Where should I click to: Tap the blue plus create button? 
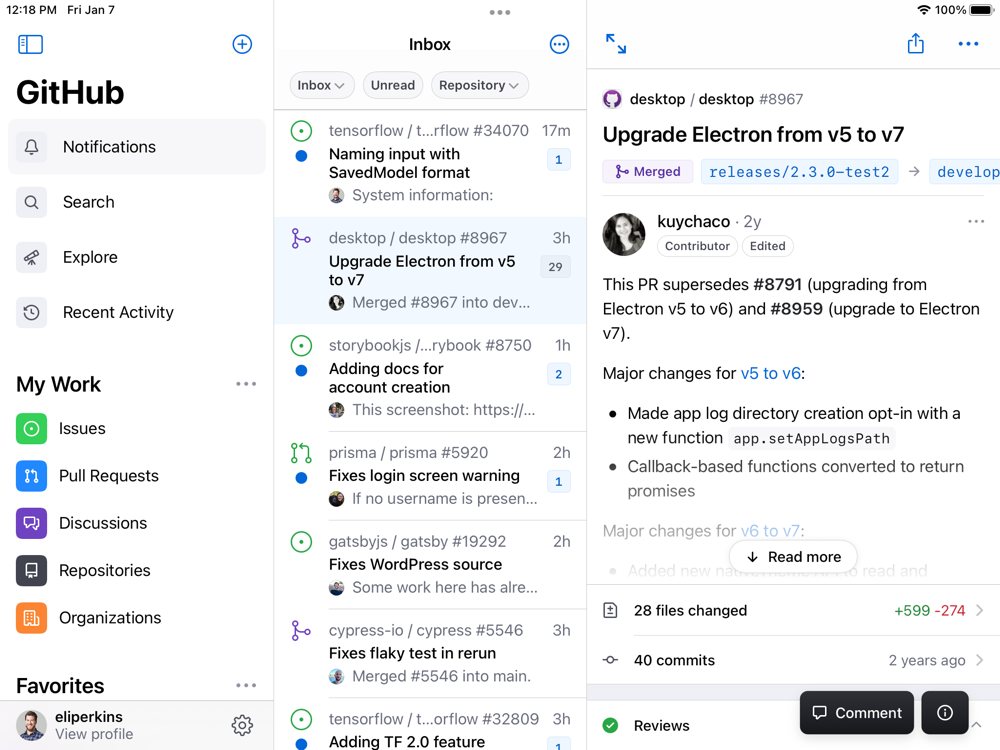[x=242, y=44]
